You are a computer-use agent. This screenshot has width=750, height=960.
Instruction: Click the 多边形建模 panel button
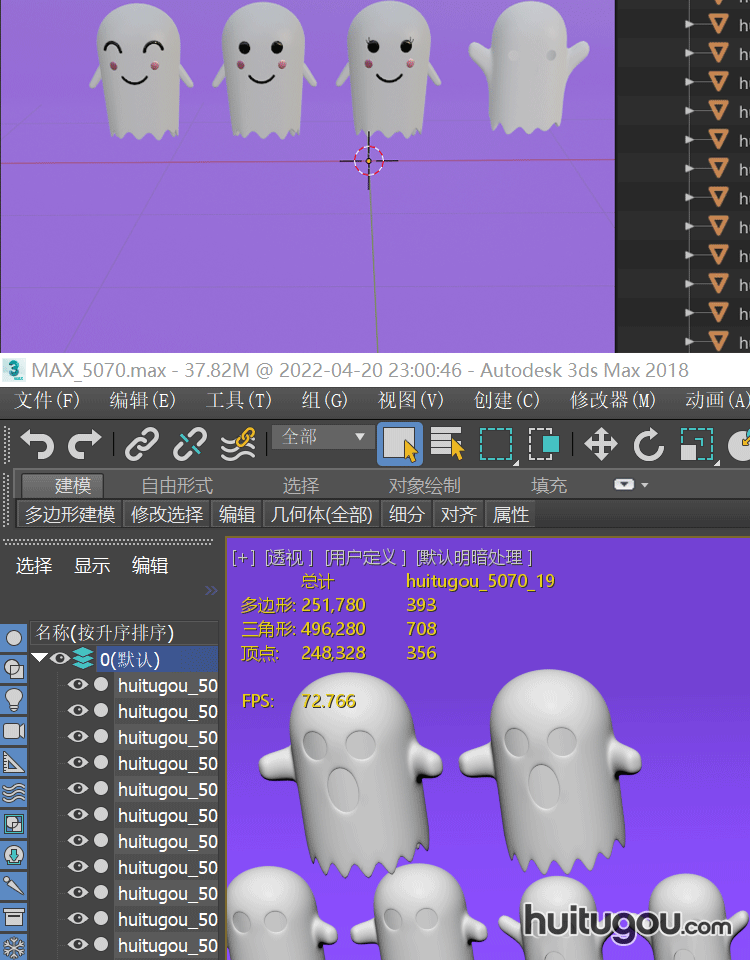pyautogui.click(x=70, y=515)
